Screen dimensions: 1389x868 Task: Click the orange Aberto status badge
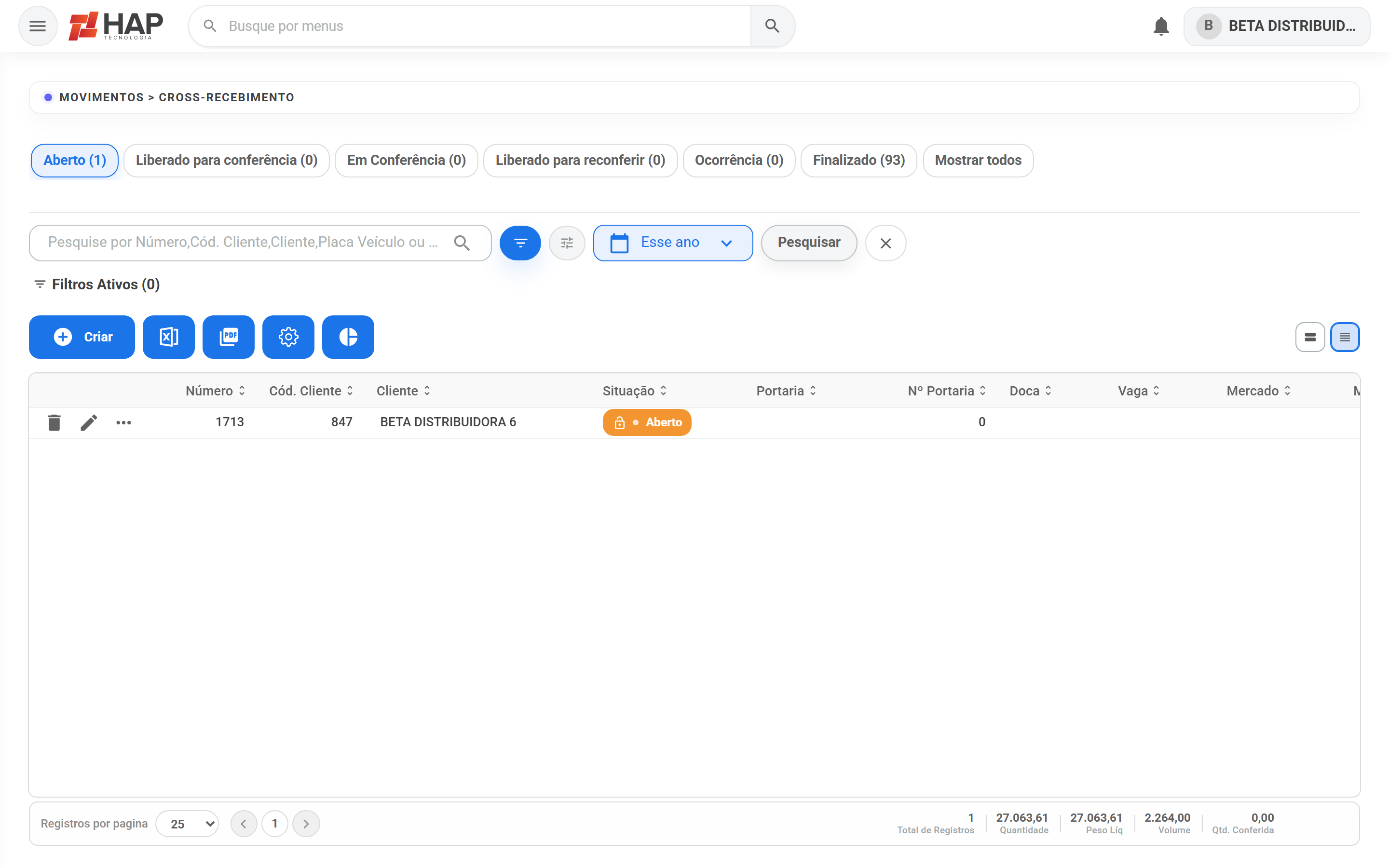647,422
